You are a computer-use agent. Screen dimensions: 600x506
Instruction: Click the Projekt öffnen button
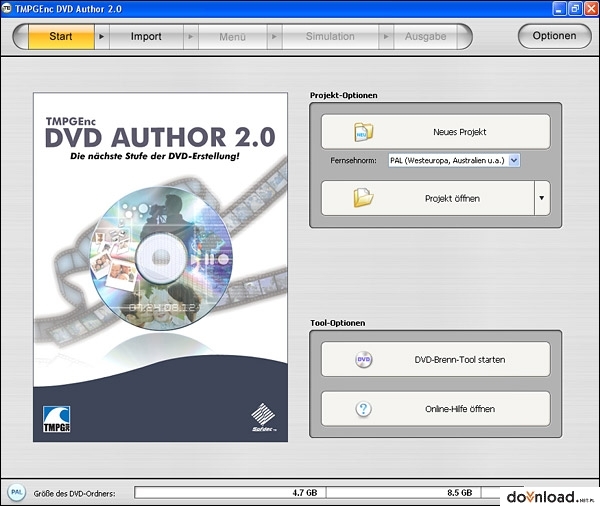(427, 198)
